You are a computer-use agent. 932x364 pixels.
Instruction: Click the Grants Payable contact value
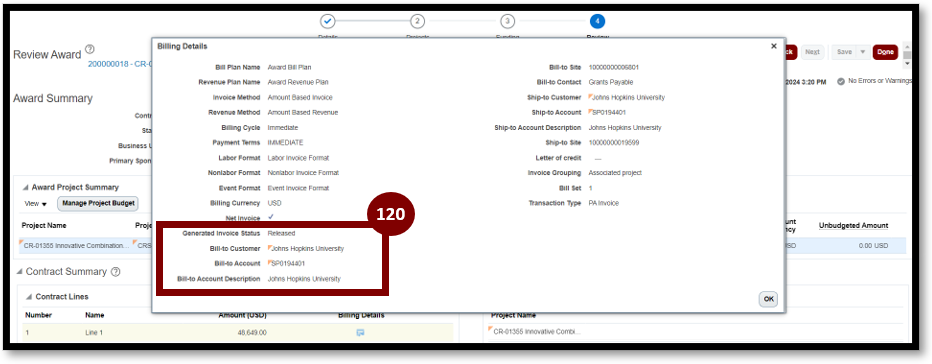coord(611,82)
